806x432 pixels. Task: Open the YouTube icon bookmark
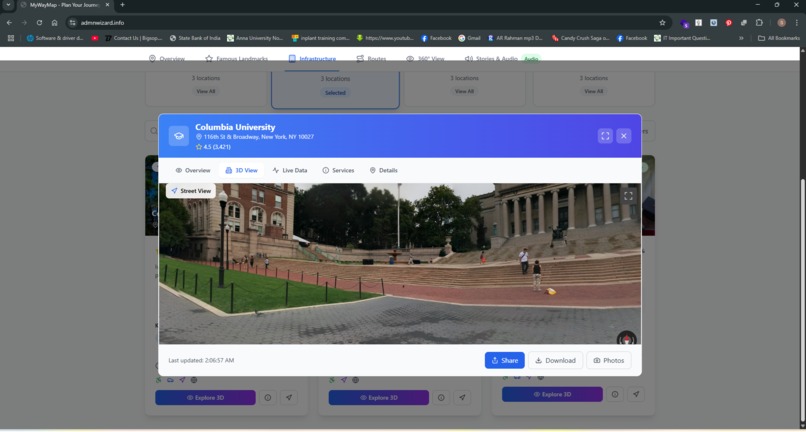95,38
